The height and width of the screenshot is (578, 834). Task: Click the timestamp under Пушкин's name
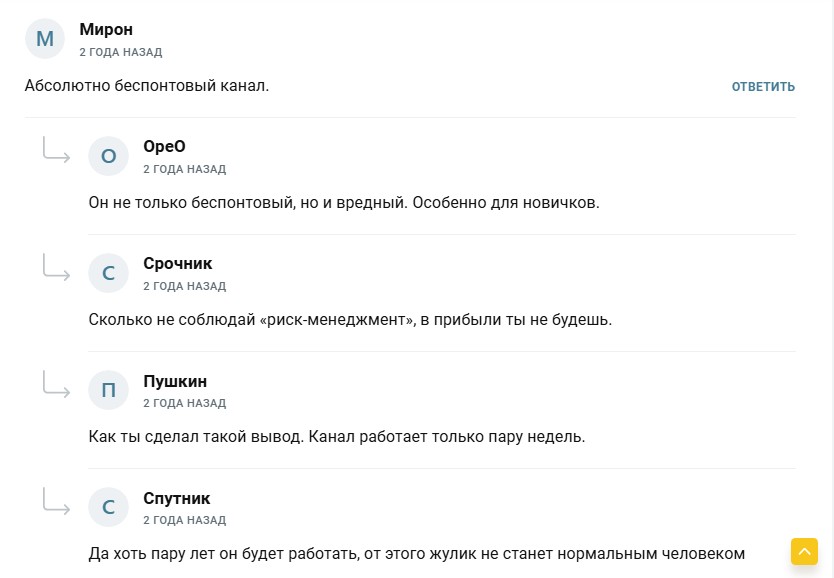(185, 403)
